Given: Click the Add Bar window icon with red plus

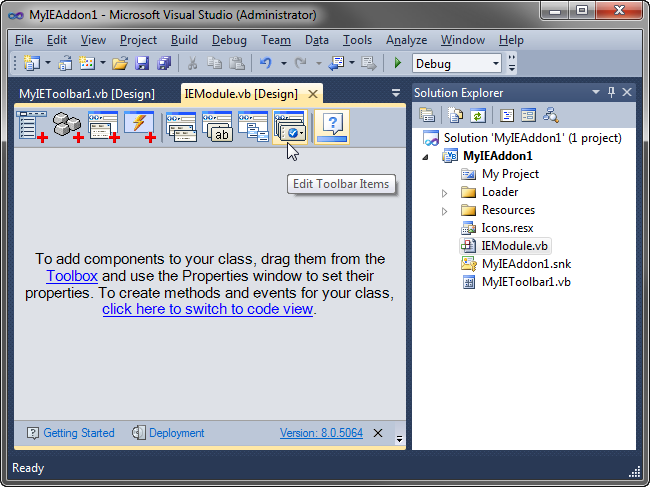Looking at the screenshot, I should 104,127.
